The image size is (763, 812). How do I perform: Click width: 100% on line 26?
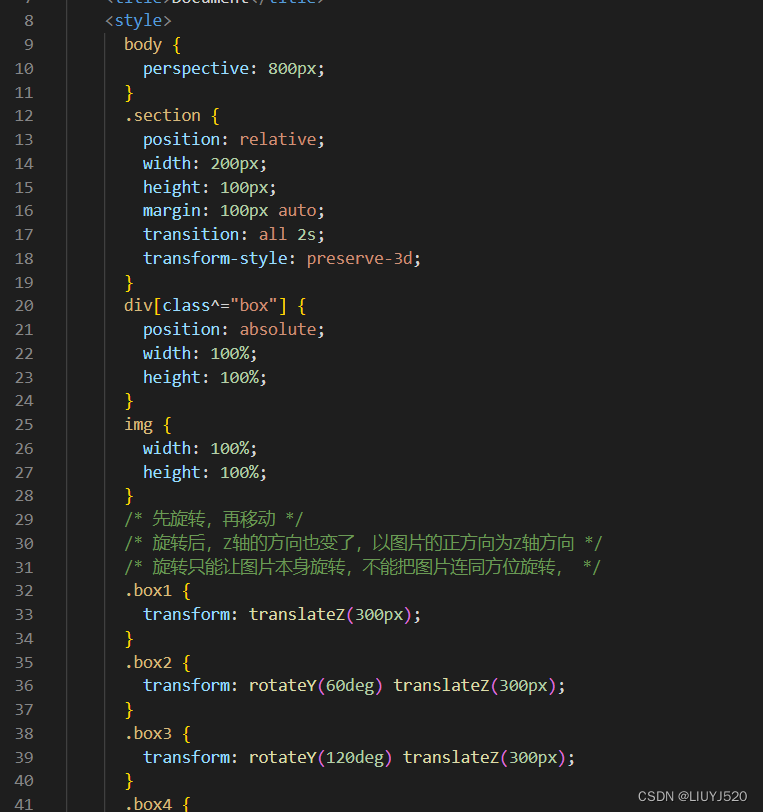click(x=200, y=448)
